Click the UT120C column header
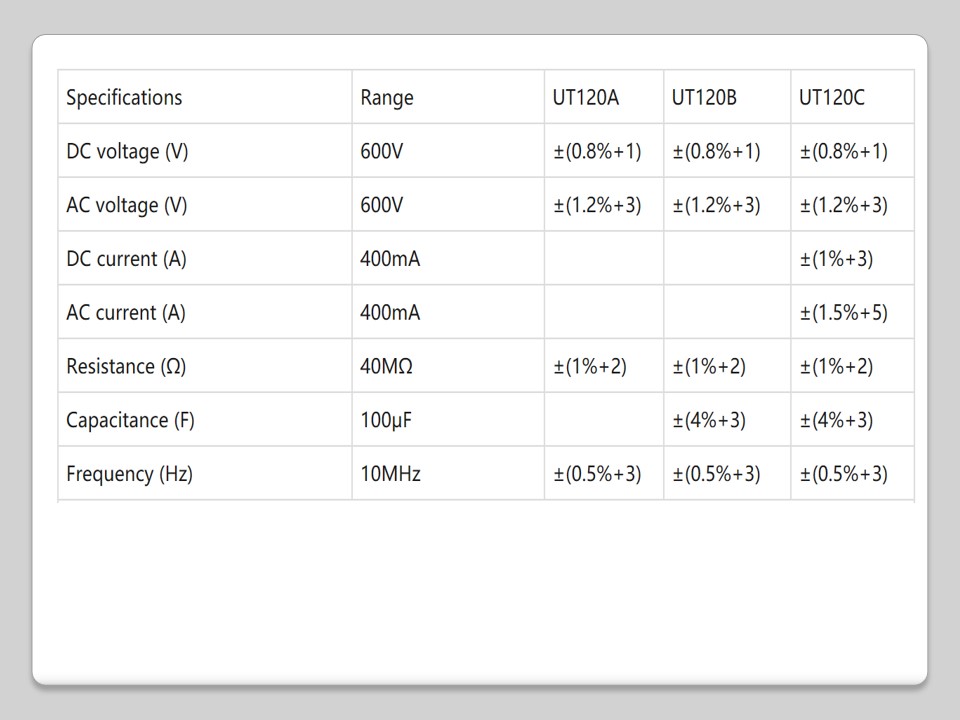960x720 pixels. (832, 98)
